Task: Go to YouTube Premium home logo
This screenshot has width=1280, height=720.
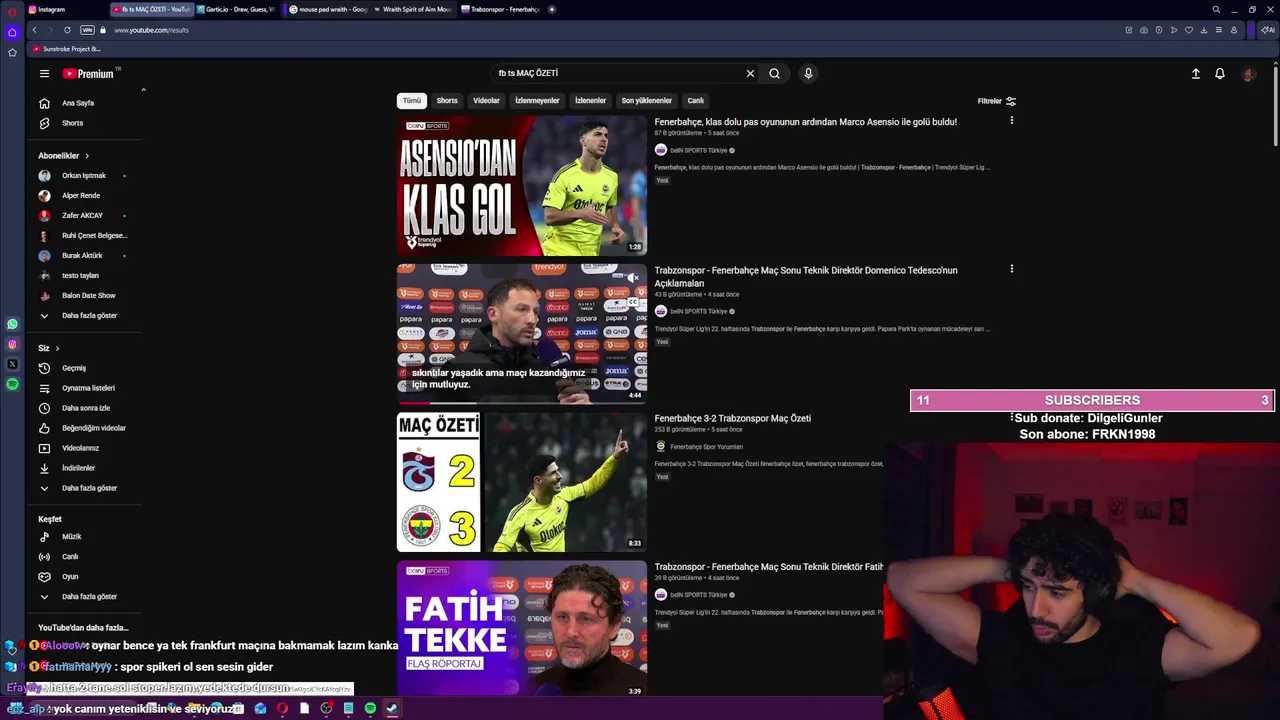Action: click(x=89, y=73)
